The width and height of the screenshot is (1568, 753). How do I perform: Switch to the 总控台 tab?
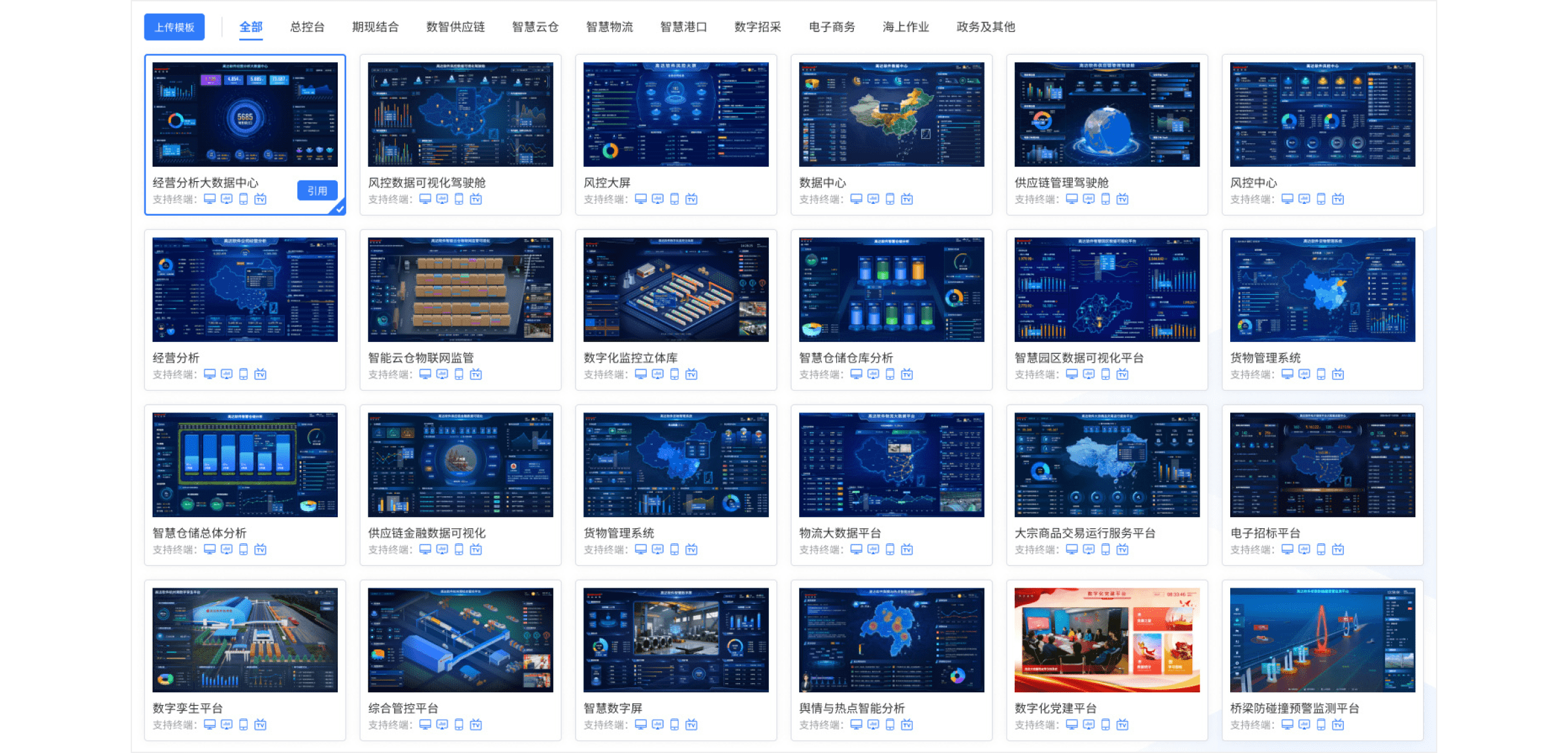click(307, 27)
